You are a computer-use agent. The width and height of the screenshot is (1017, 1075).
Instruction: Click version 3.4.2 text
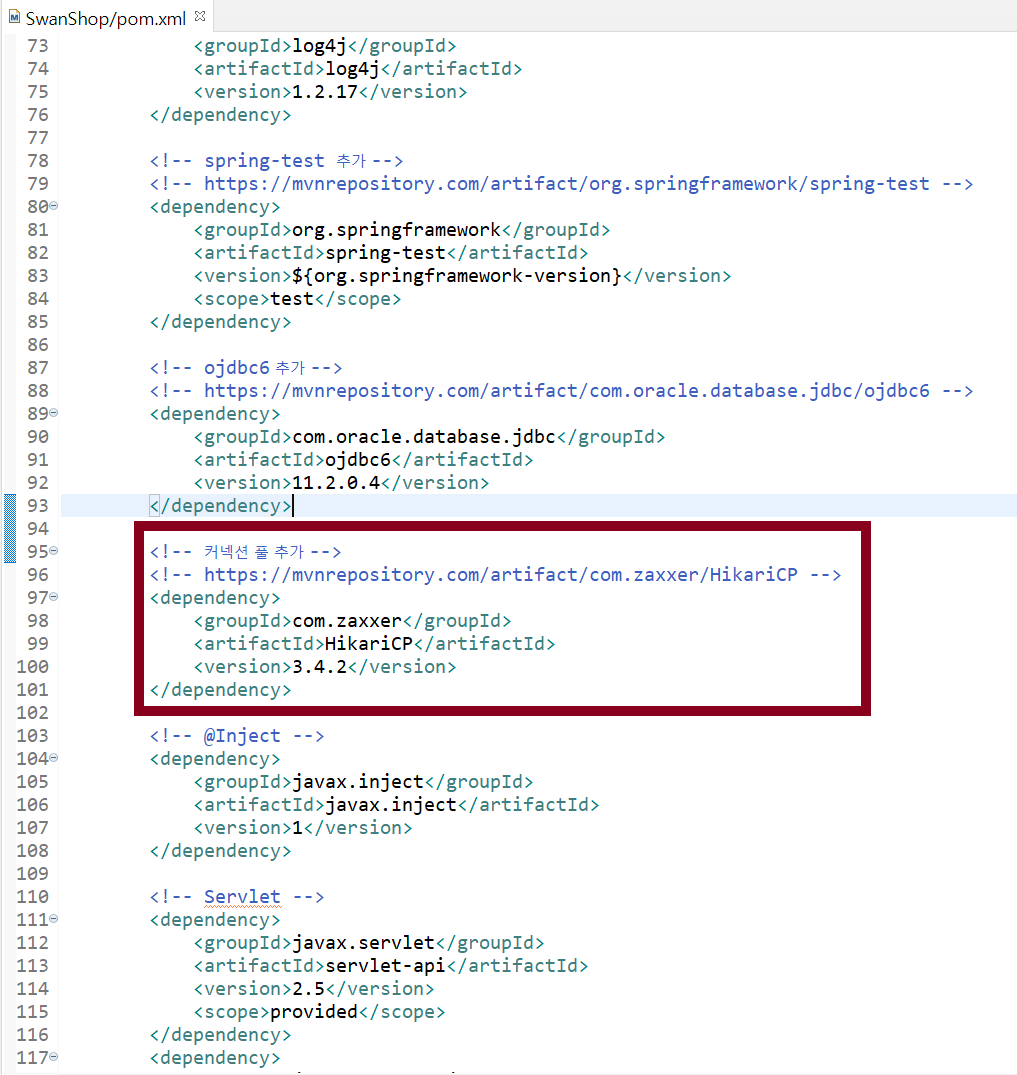320,666
